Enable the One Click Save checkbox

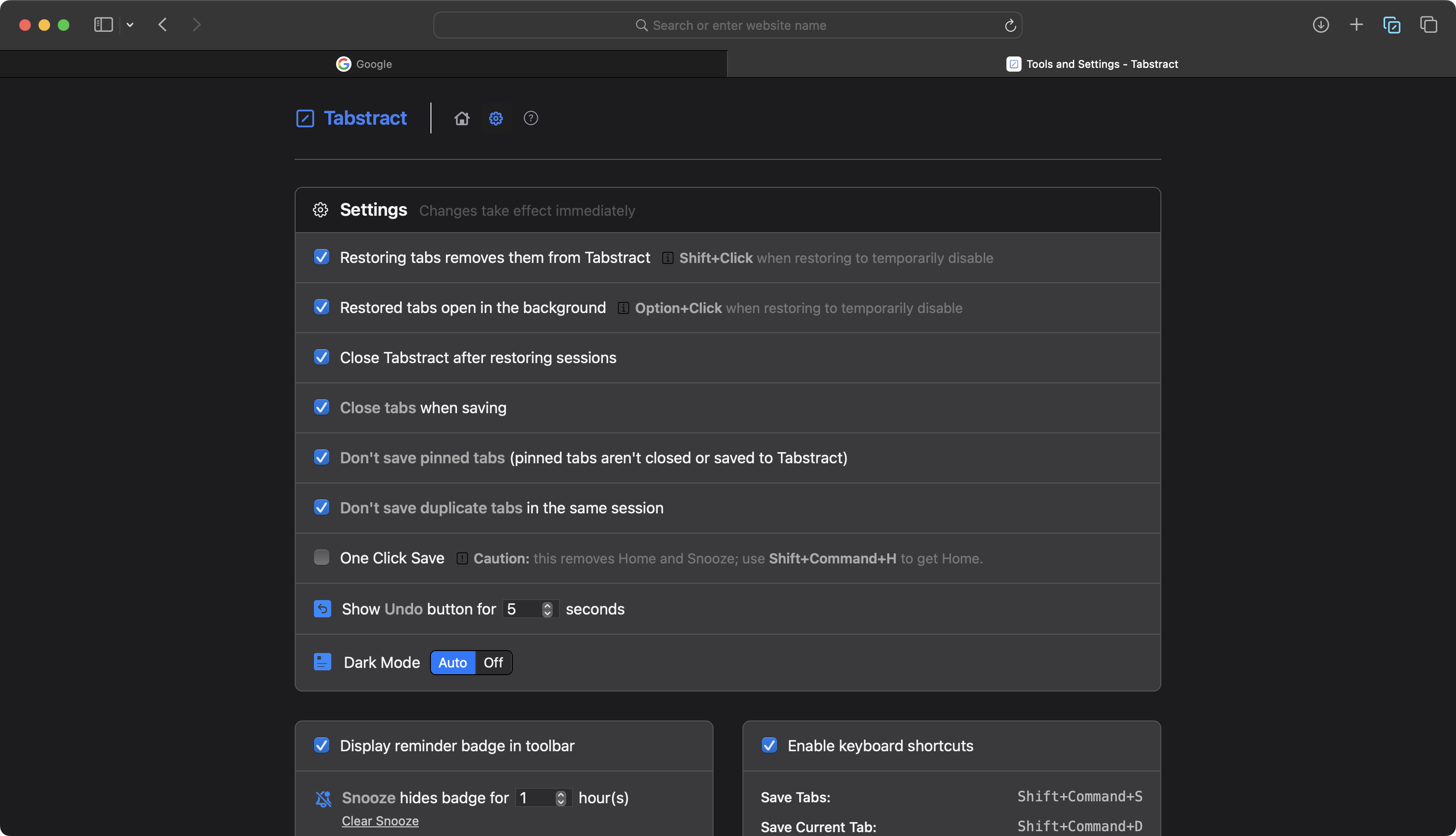pos(321,558)
